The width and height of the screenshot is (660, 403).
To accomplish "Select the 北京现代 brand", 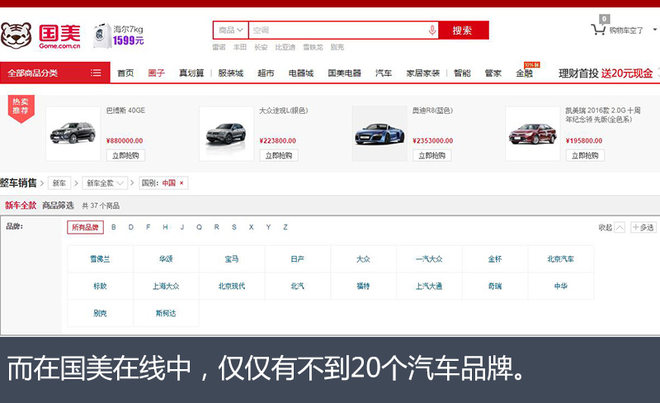I will tap(232, 286).
